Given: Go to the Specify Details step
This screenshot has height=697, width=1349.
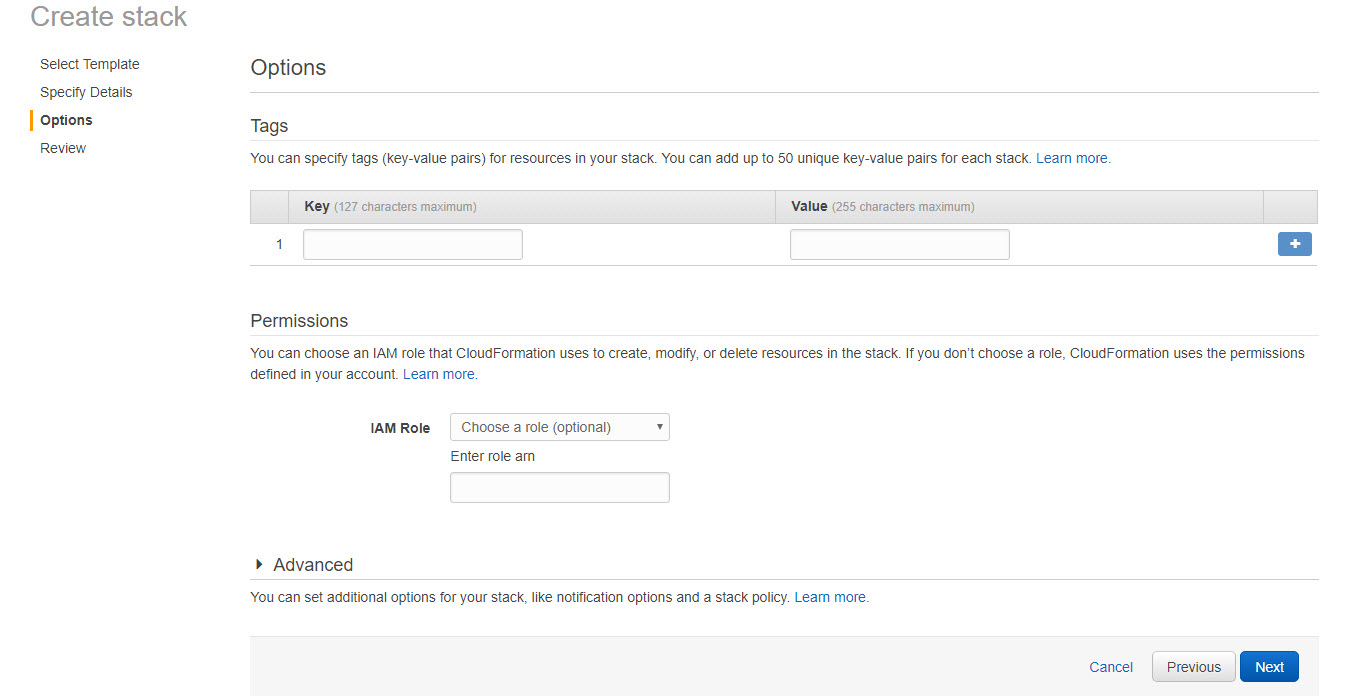Looking at the screenshot, I should pos(86,92).
